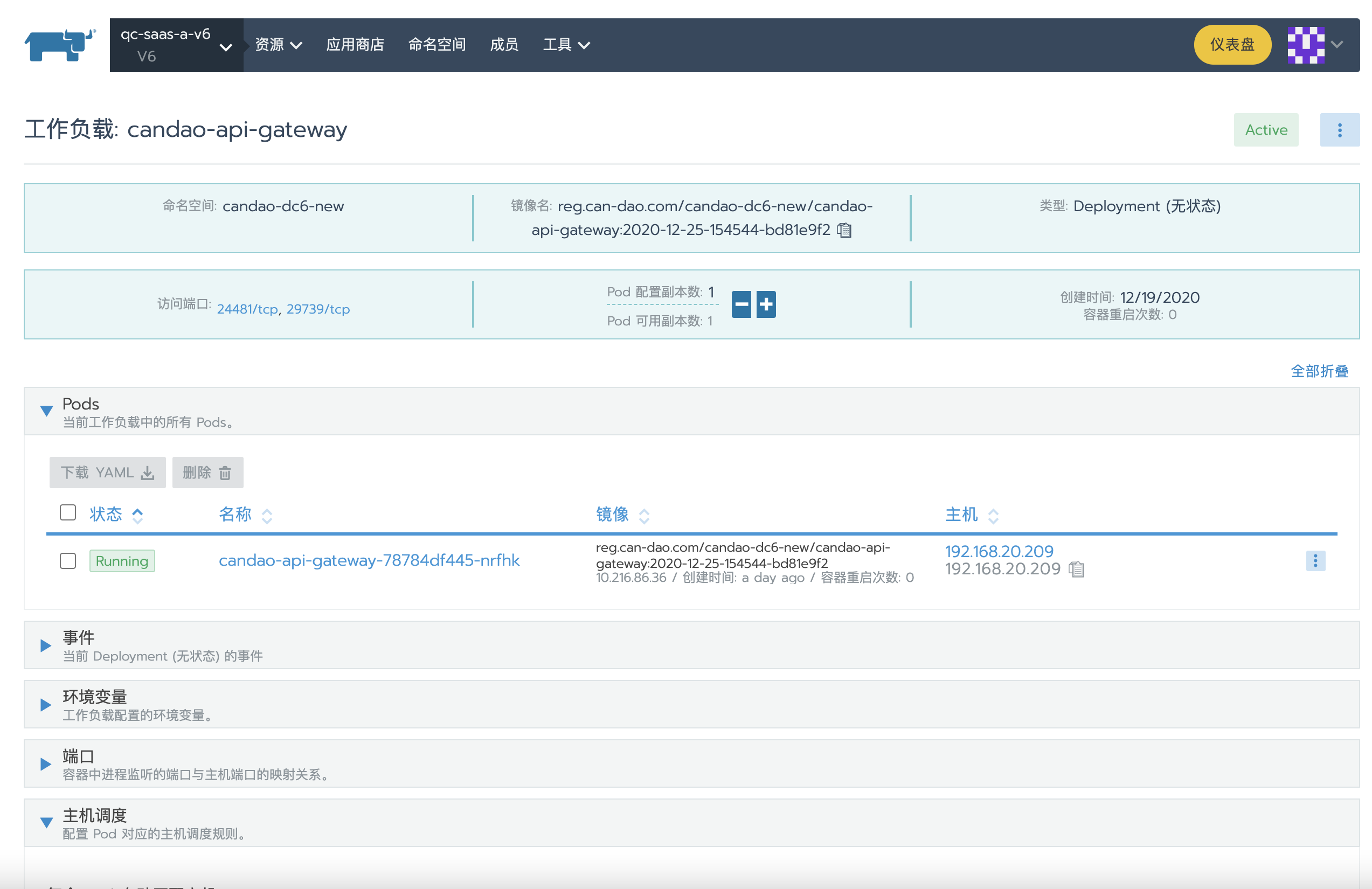Screen dimensions: 1372x889
Task: Click the 仪表盘 button
Action: coord(1232,45)
